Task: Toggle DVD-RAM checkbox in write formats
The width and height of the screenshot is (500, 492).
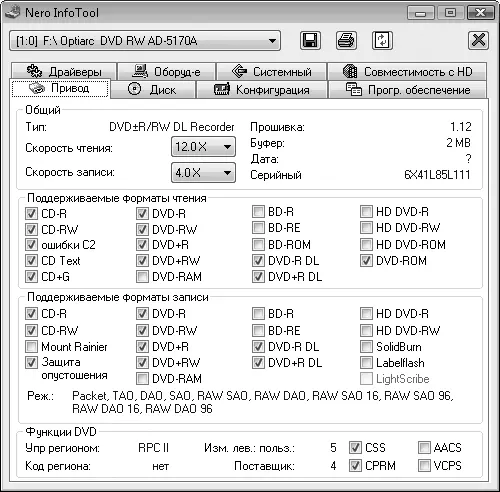Action: pos(142,379)
